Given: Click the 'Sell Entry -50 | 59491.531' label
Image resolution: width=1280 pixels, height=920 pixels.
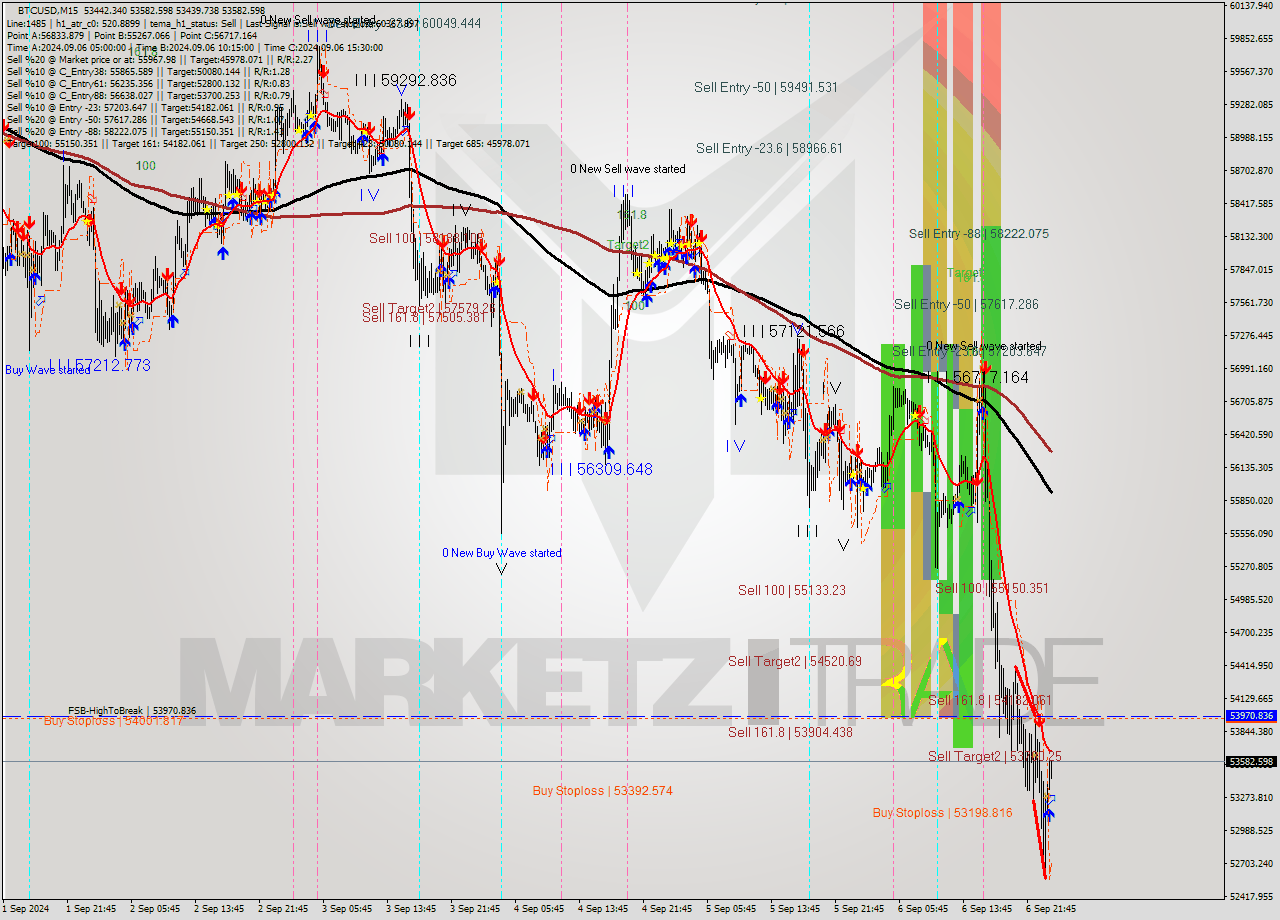Looking at the screenshot, I should (766, 88).
